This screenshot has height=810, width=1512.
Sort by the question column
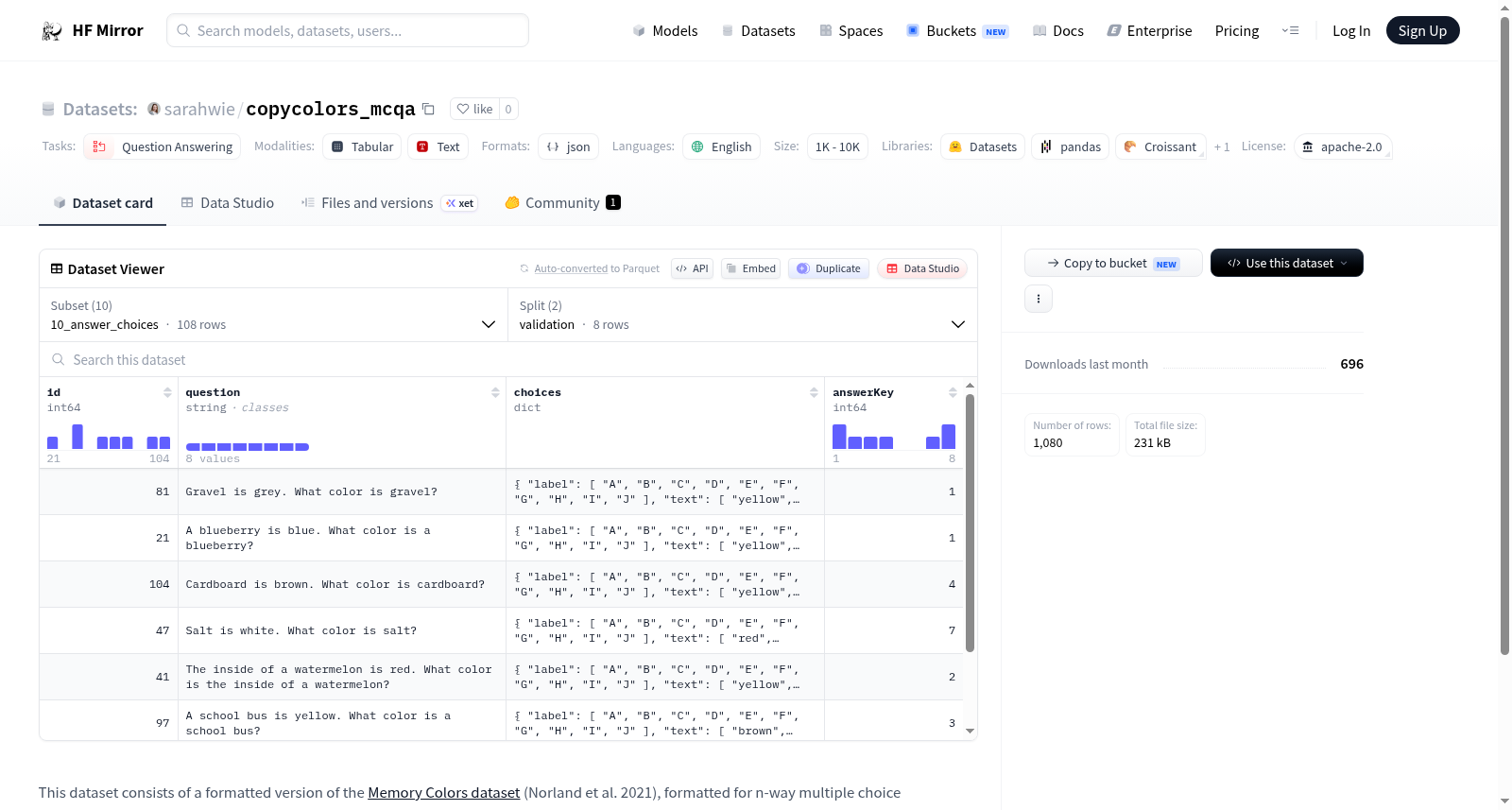point(495,392)
